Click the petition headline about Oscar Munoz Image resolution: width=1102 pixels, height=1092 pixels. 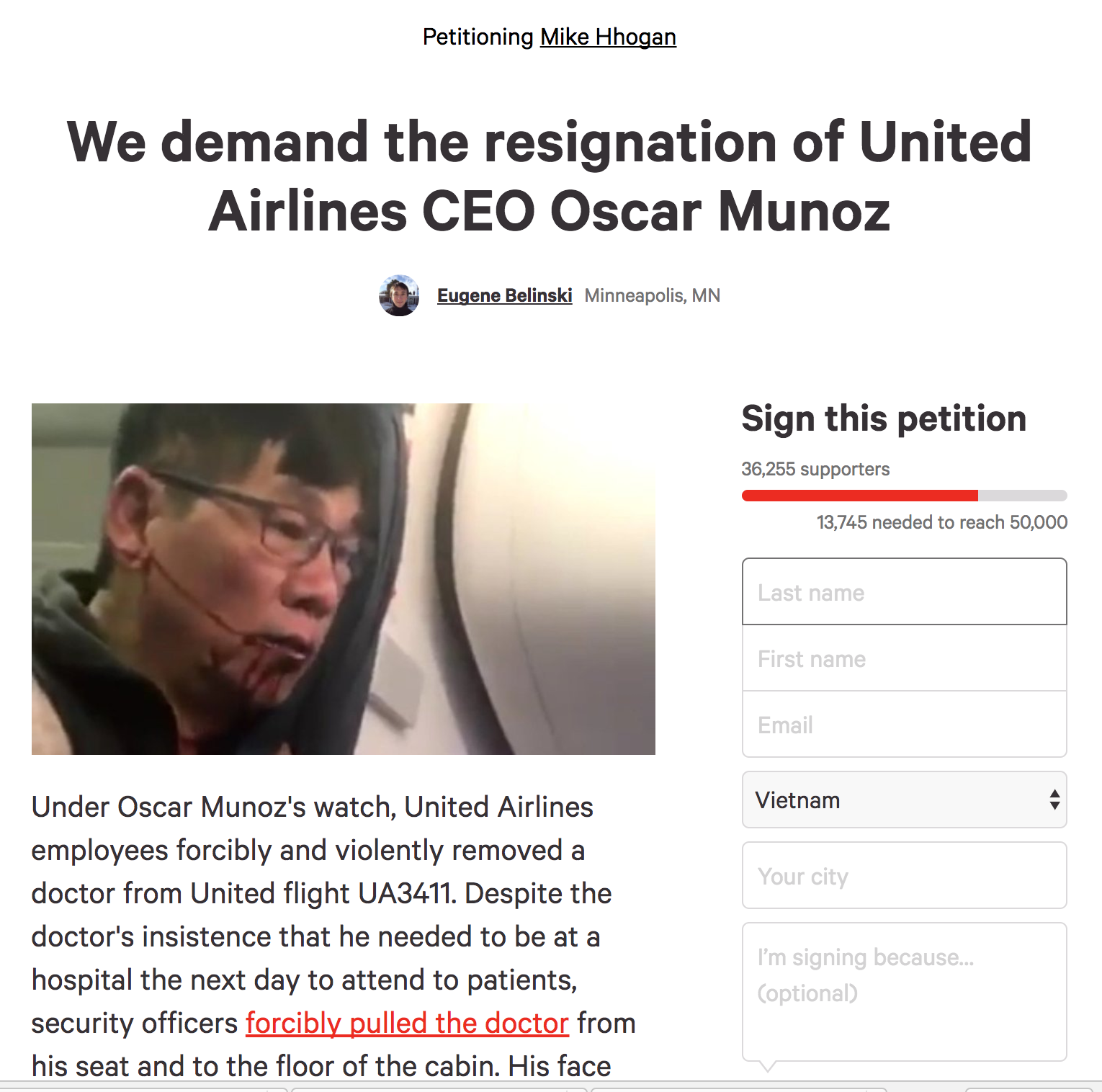pyautogui.click(x=550, y=176)
